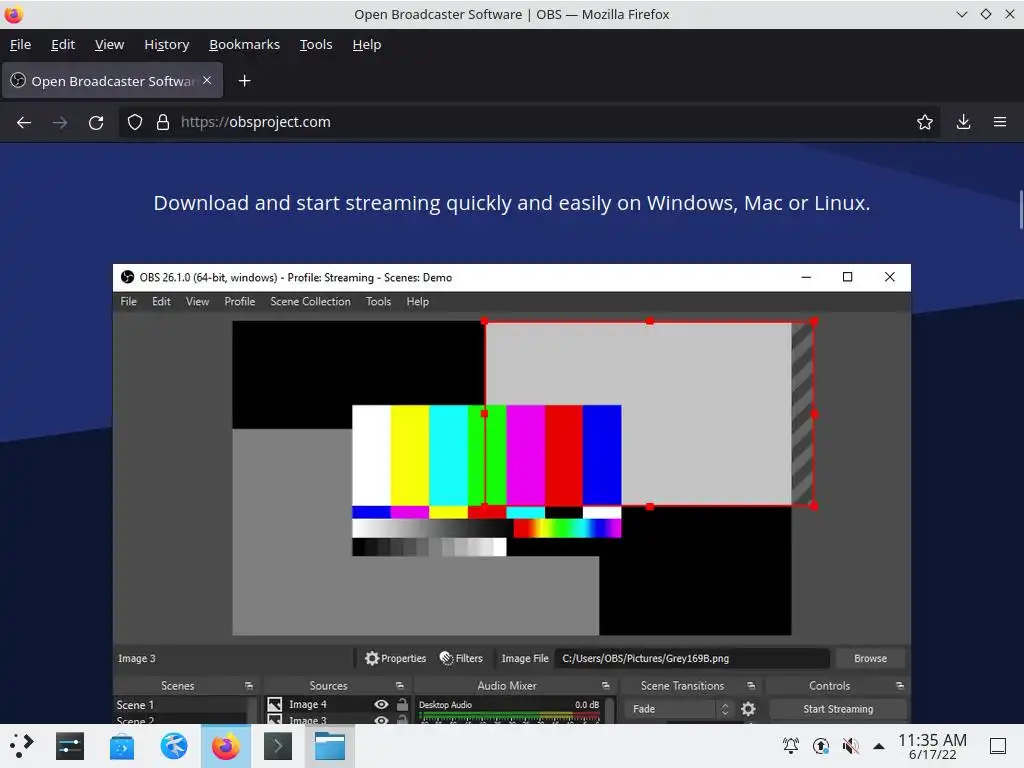Click the color bars test pattern
Viewport: 1024px width, 768px height.
point(487,480)
